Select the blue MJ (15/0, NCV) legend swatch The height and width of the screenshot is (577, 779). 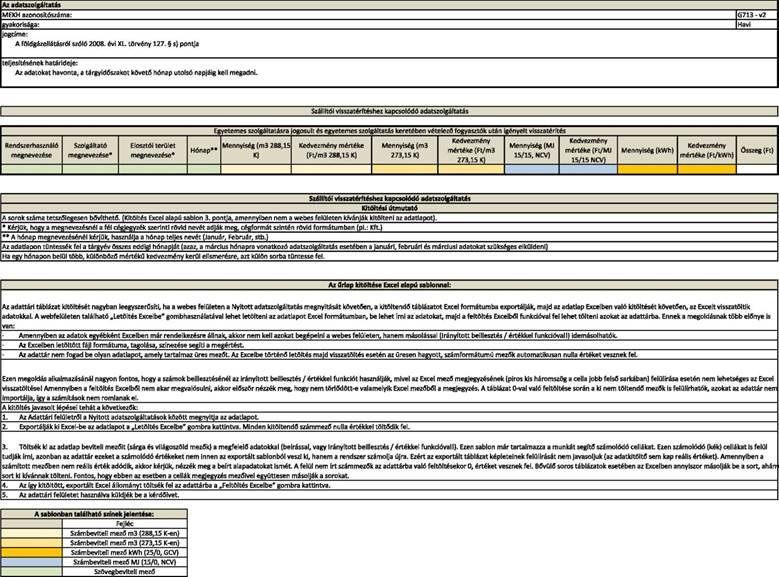pos(31,562)
